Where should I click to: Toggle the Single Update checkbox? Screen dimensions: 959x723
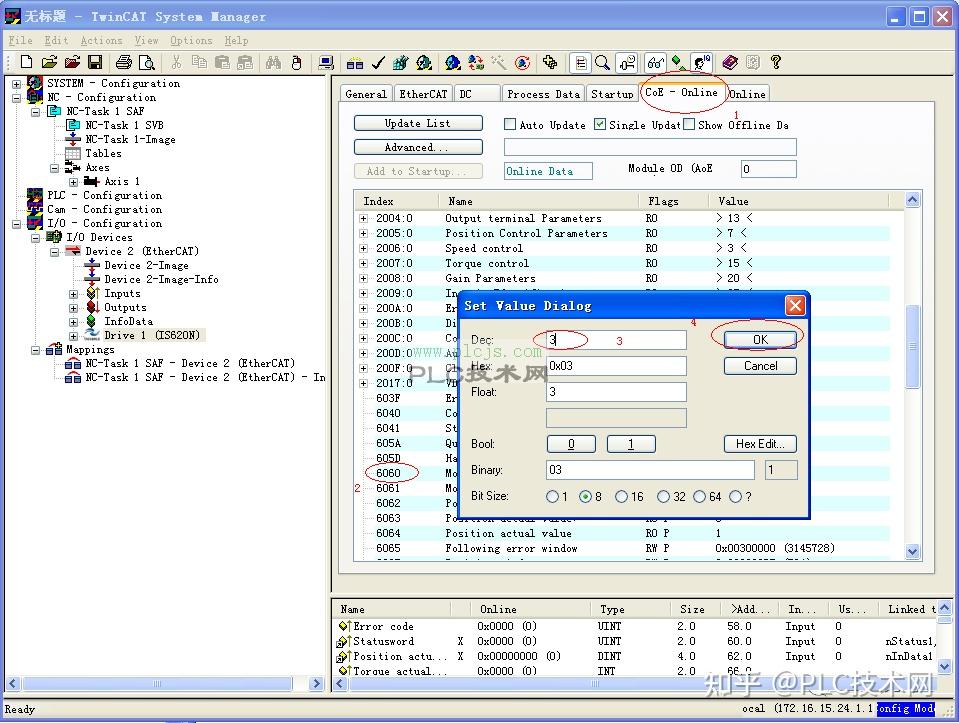pos(600,125)
